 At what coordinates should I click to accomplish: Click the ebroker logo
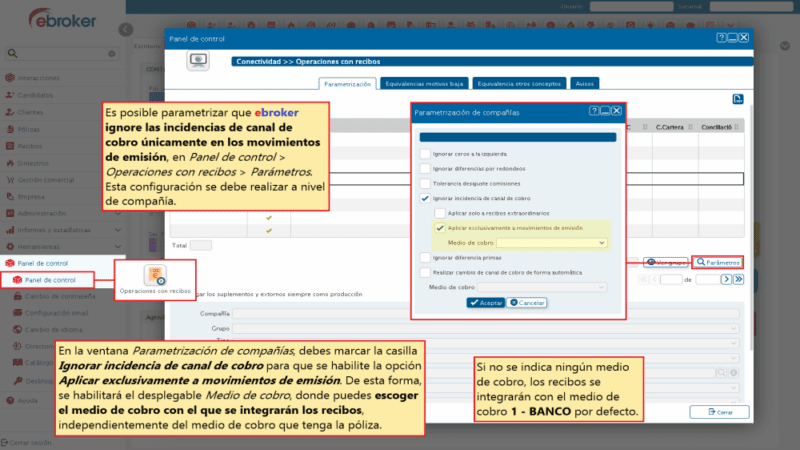[x=62, y=19]
